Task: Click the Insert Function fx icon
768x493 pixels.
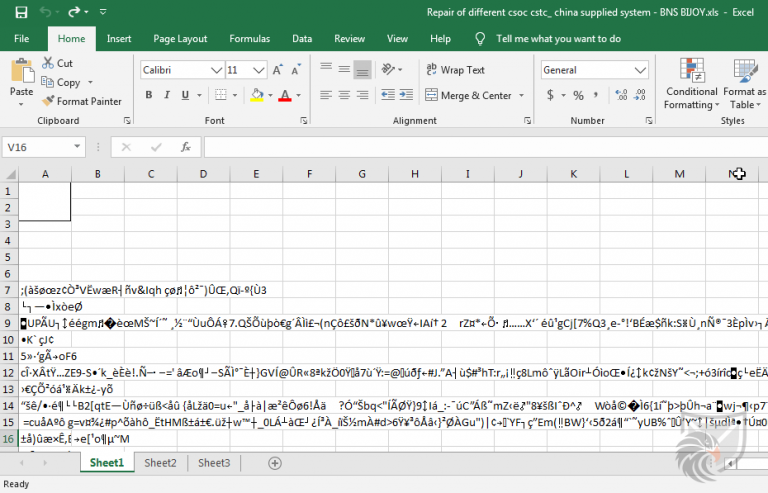Action: tap(186, 147)
